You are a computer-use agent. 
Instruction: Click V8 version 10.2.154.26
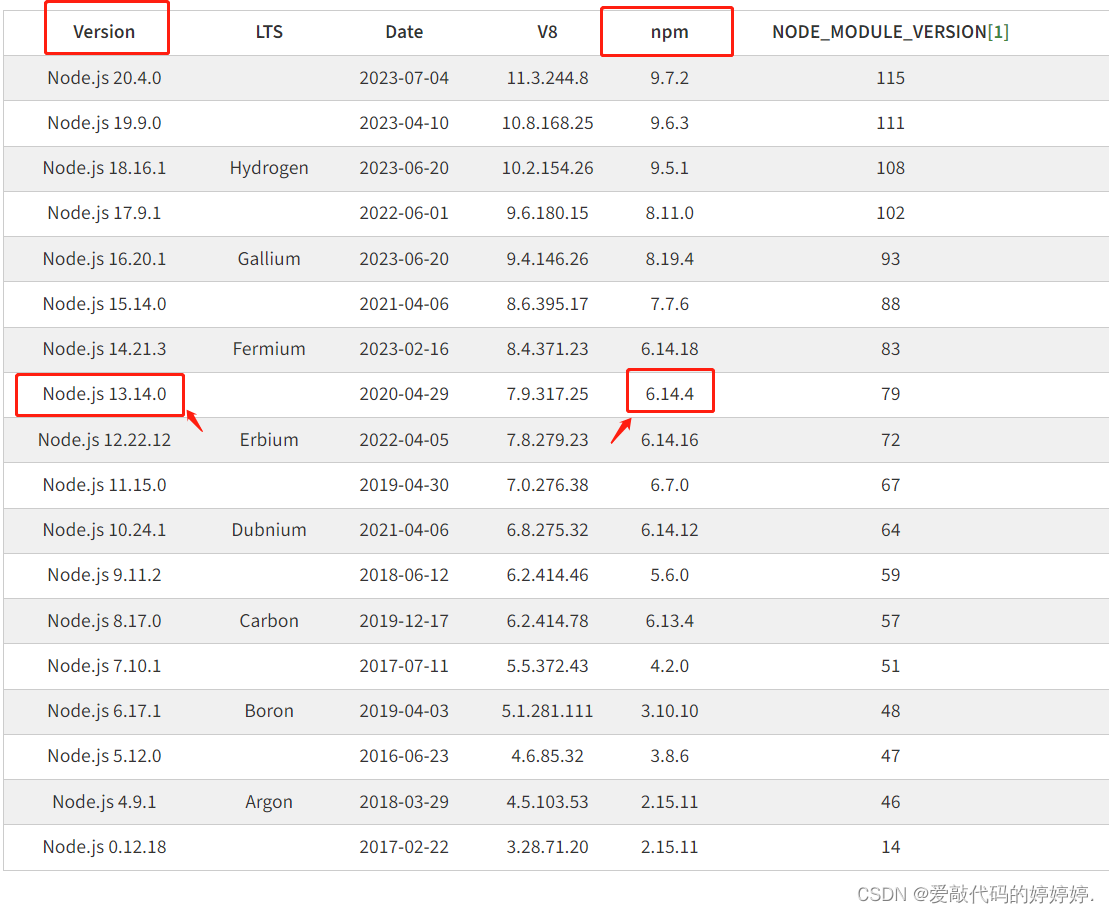coord(547,168)
